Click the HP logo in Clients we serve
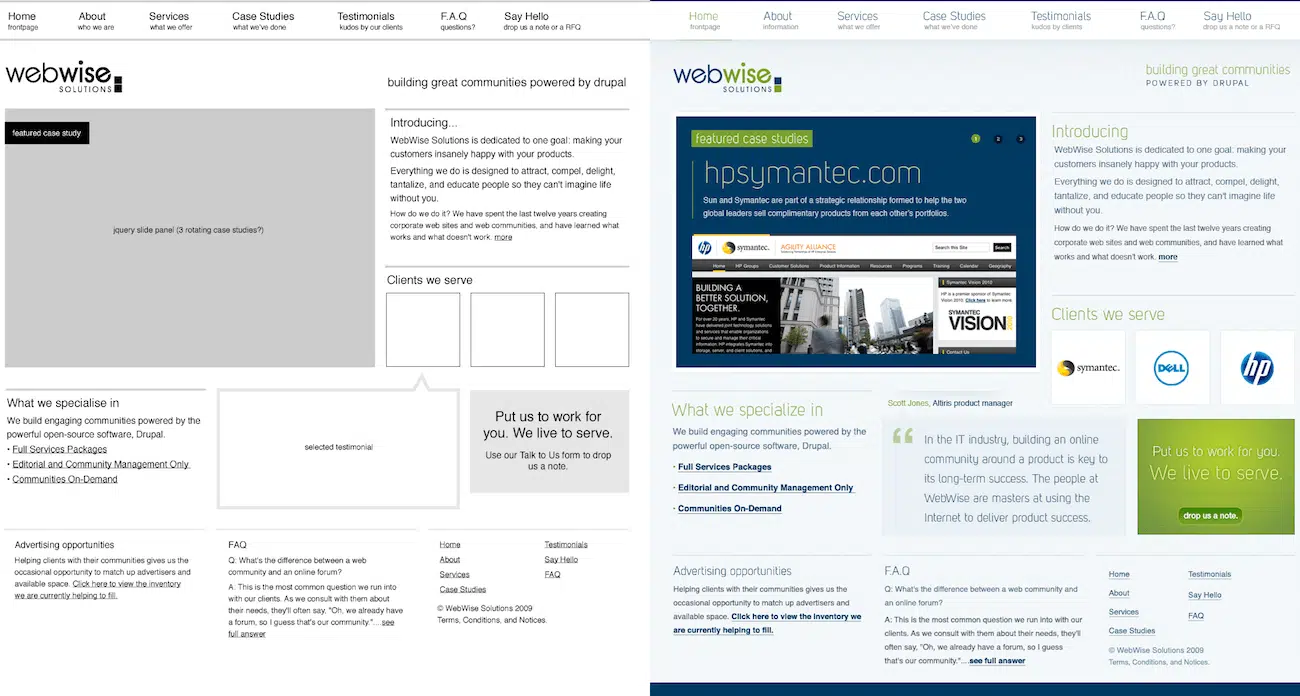 pos(1257,368)
